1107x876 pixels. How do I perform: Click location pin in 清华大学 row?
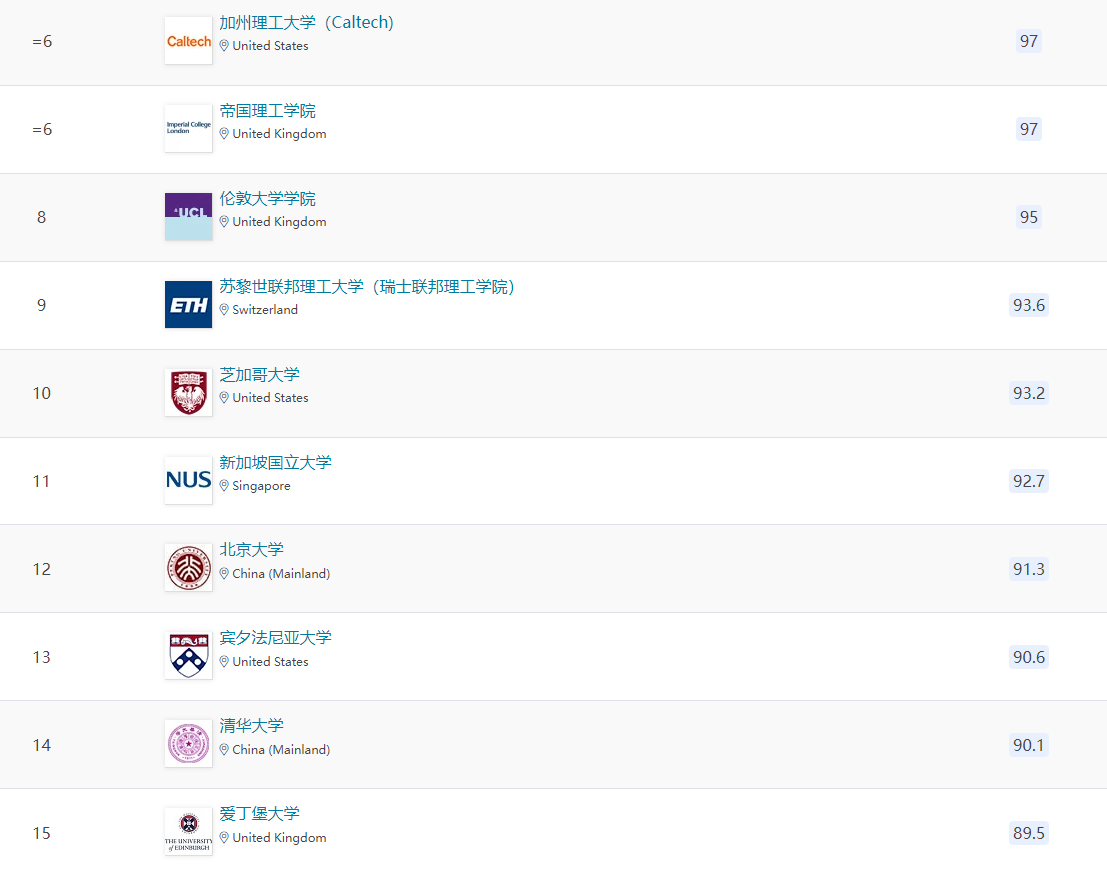pos(224,750)
